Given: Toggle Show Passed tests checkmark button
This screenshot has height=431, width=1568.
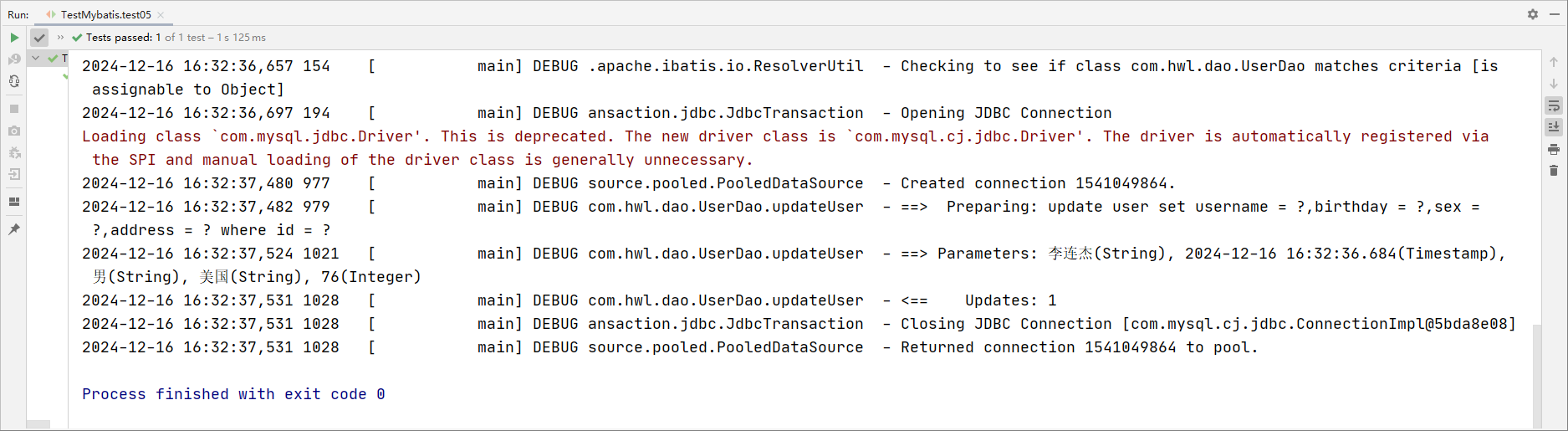Looking at the screenshot, I should pyautogui.click(x=39, y=38).
